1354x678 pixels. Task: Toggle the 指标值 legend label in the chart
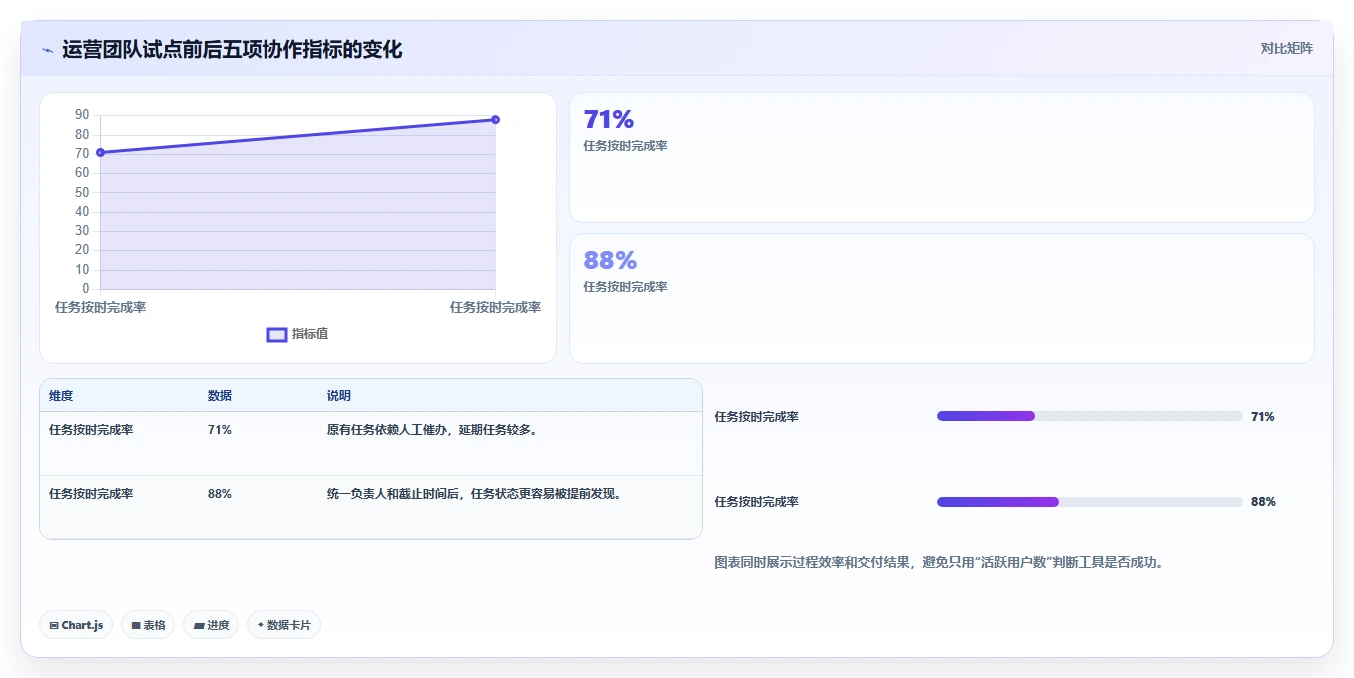310,334
